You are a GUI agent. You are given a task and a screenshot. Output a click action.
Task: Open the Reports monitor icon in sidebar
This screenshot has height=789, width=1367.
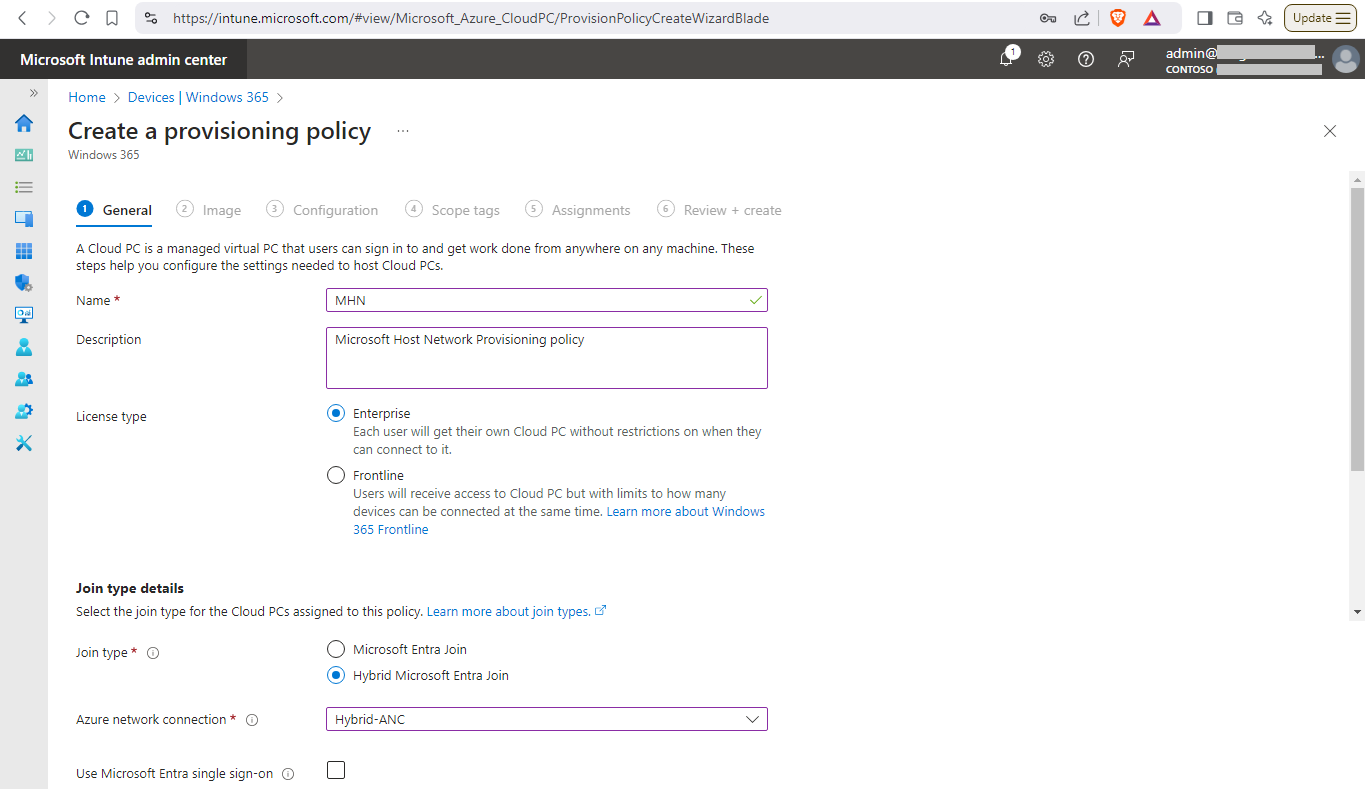click(24, 315)
